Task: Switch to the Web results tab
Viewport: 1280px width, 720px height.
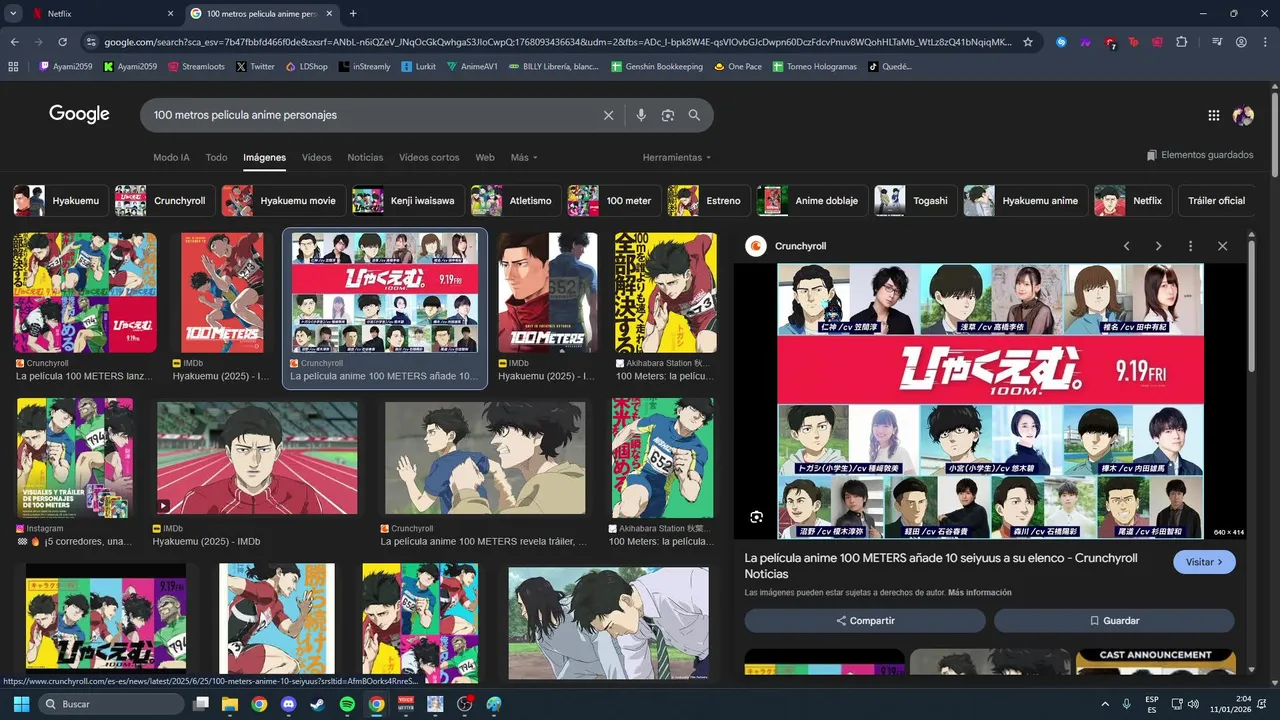Action: coord(485,158)
